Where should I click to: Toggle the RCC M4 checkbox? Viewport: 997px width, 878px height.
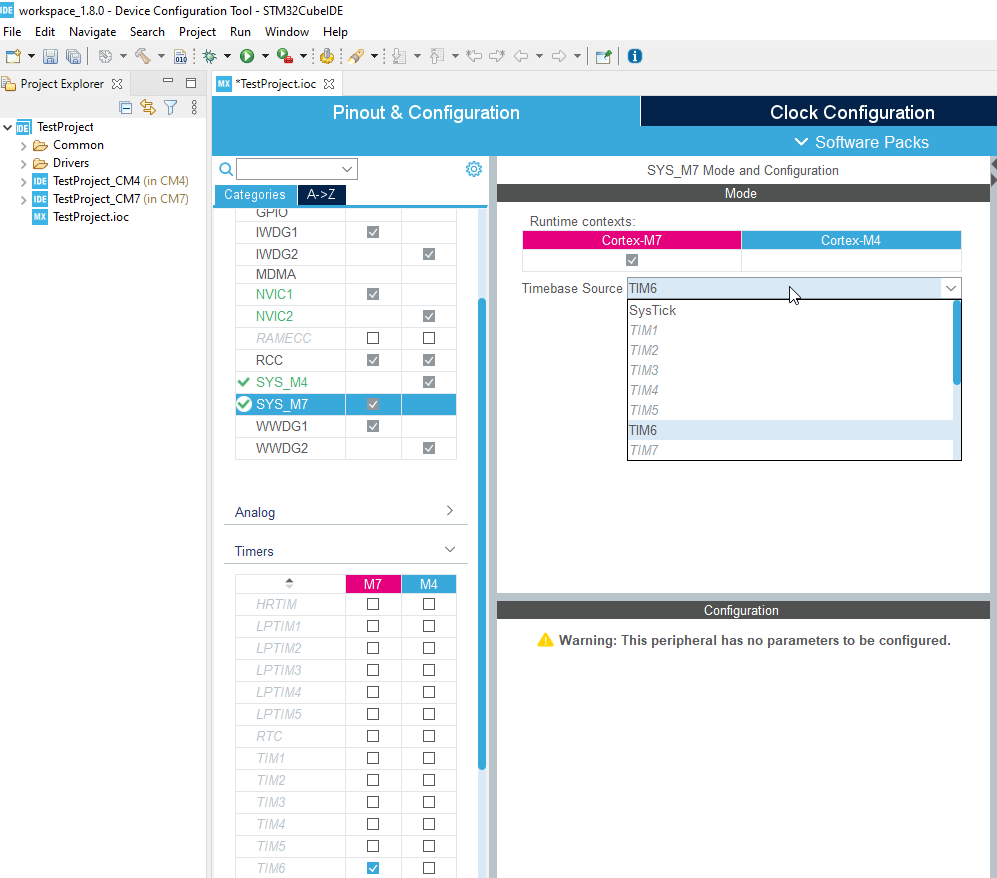[429, 360]
